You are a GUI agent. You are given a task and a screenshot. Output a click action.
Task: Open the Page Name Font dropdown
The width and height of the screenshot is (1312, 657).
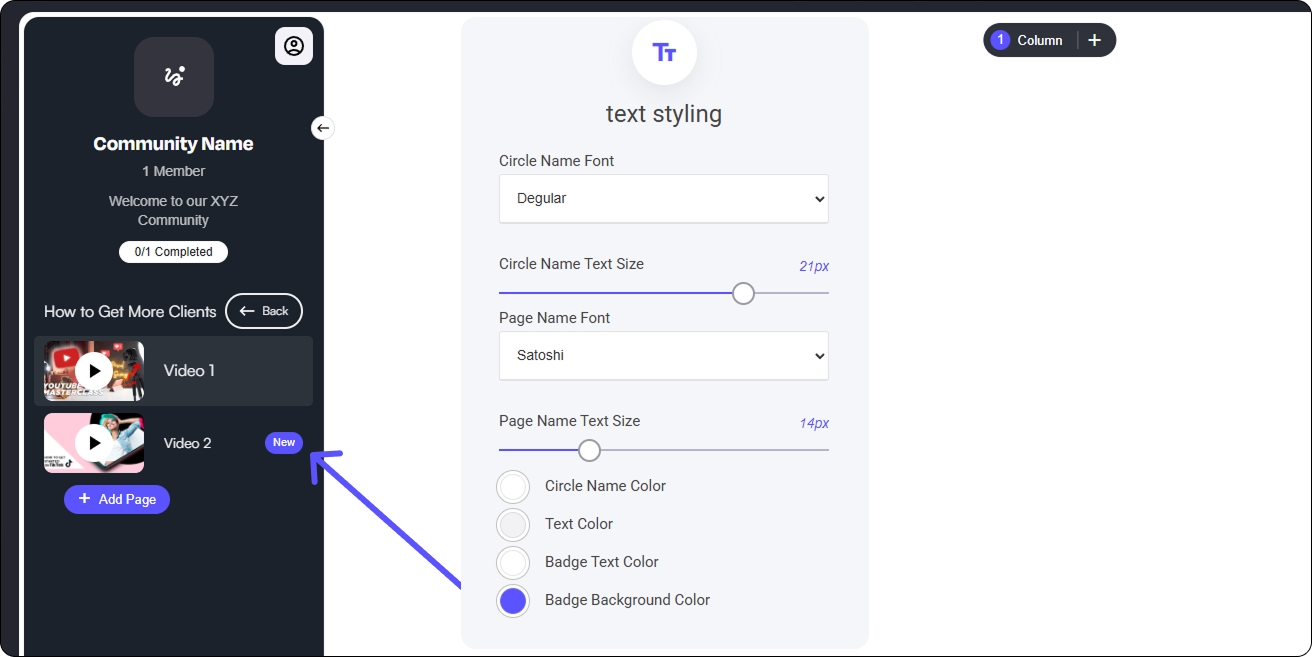[x=664, y=356]
